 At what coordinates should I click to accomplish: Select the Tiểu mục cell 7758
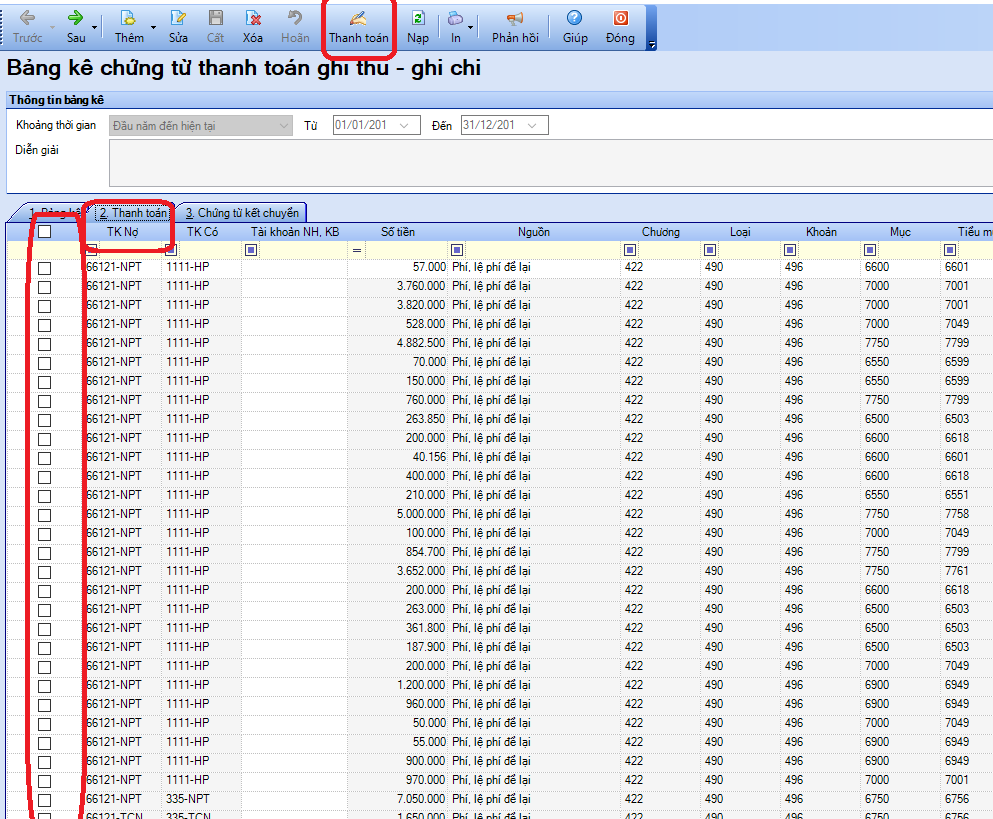(966, 514)
